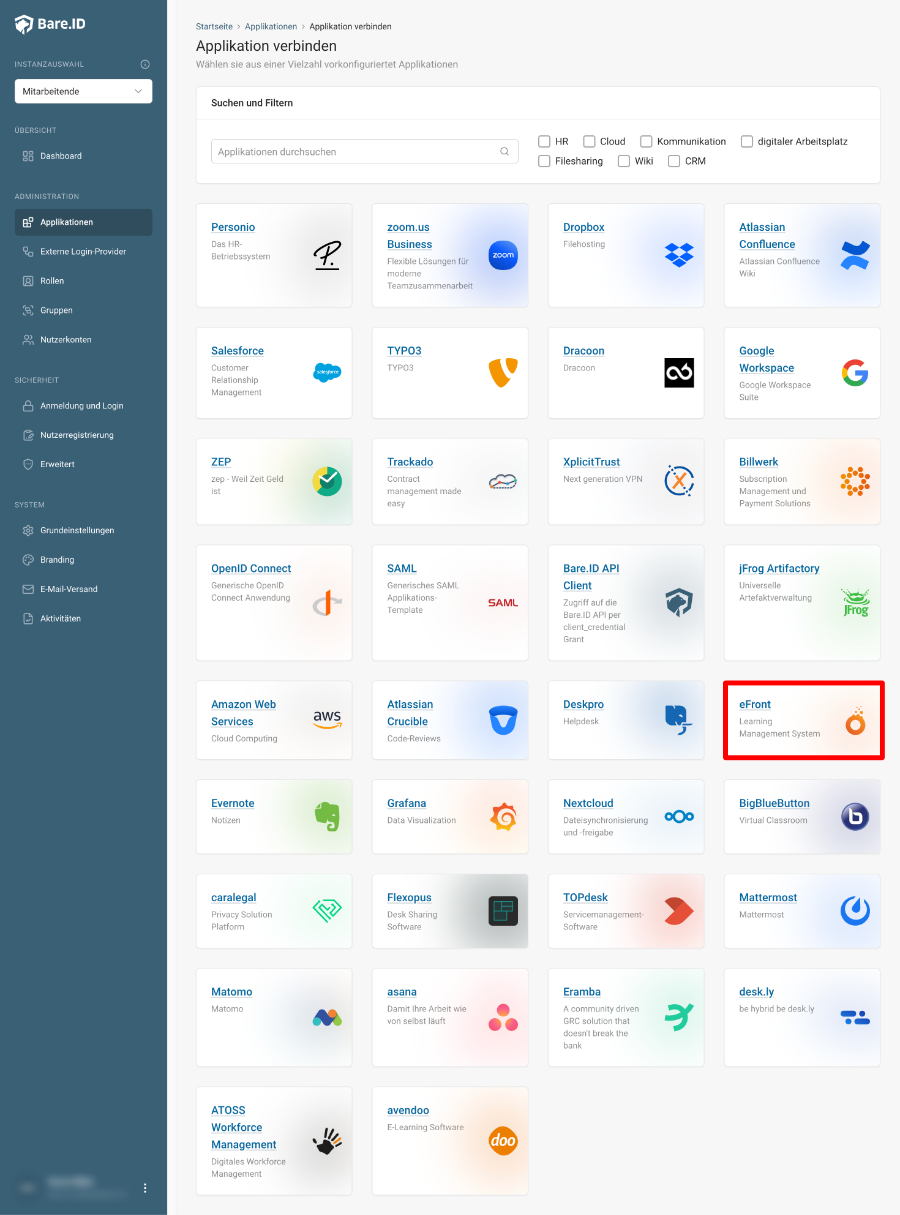
Task: Click the Evernote elephant logo
Action: pos(327,817)
